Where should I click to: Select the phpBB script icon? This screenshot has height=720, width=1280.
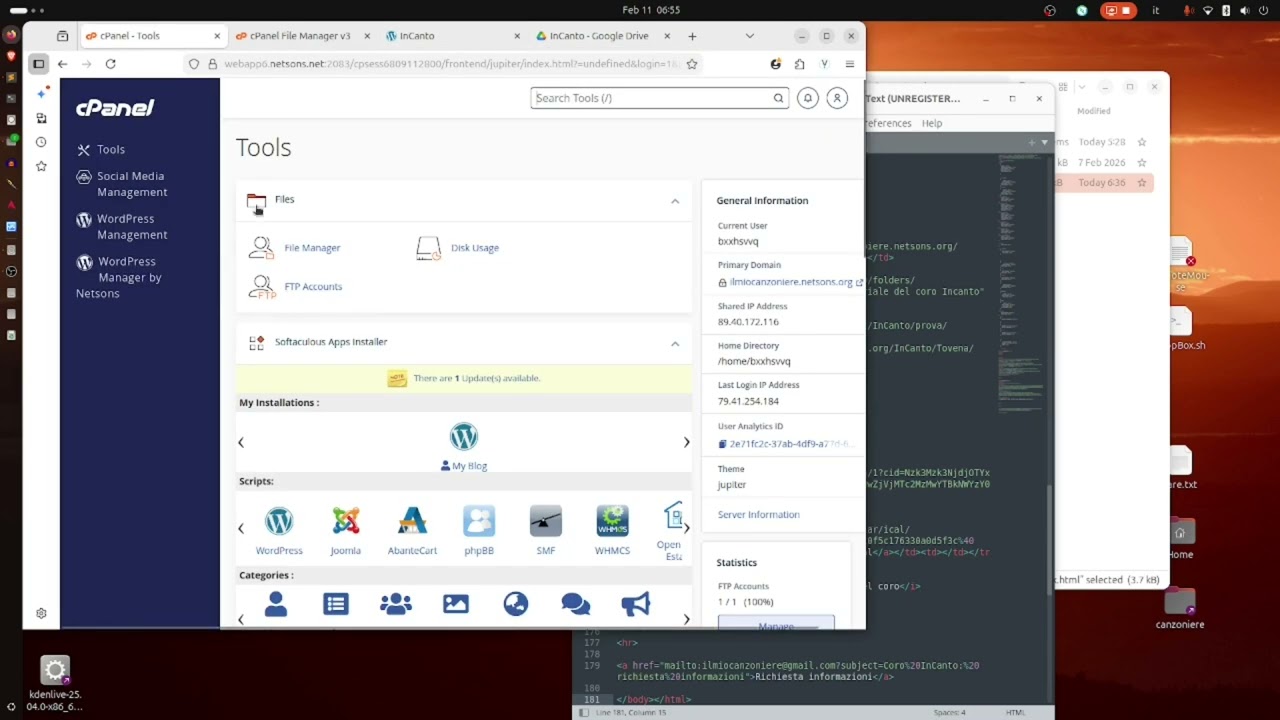[479, 521]
